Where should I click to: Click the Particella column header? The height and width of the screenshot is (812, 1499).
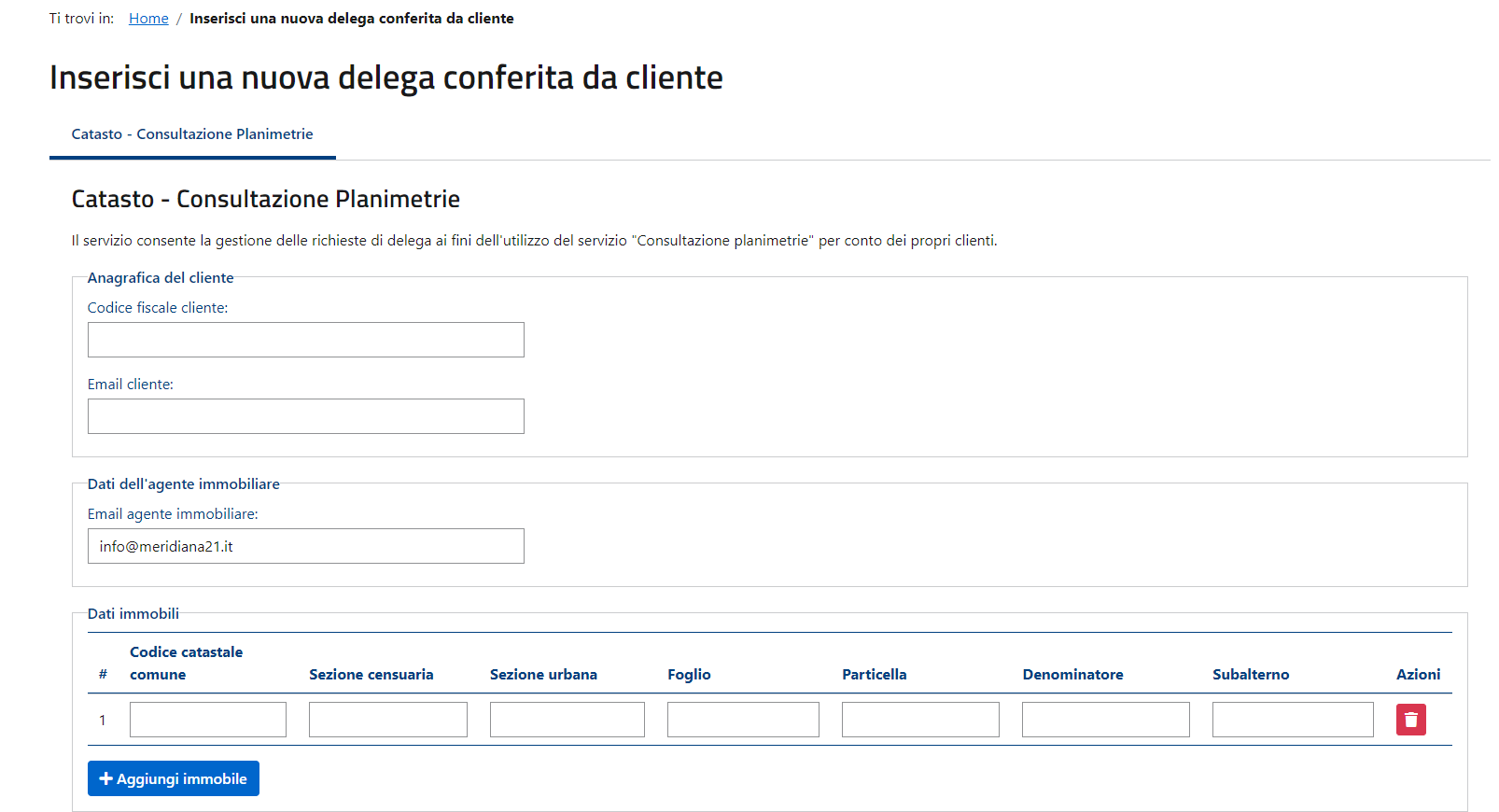pyautogui.click(x=874, y=675)
